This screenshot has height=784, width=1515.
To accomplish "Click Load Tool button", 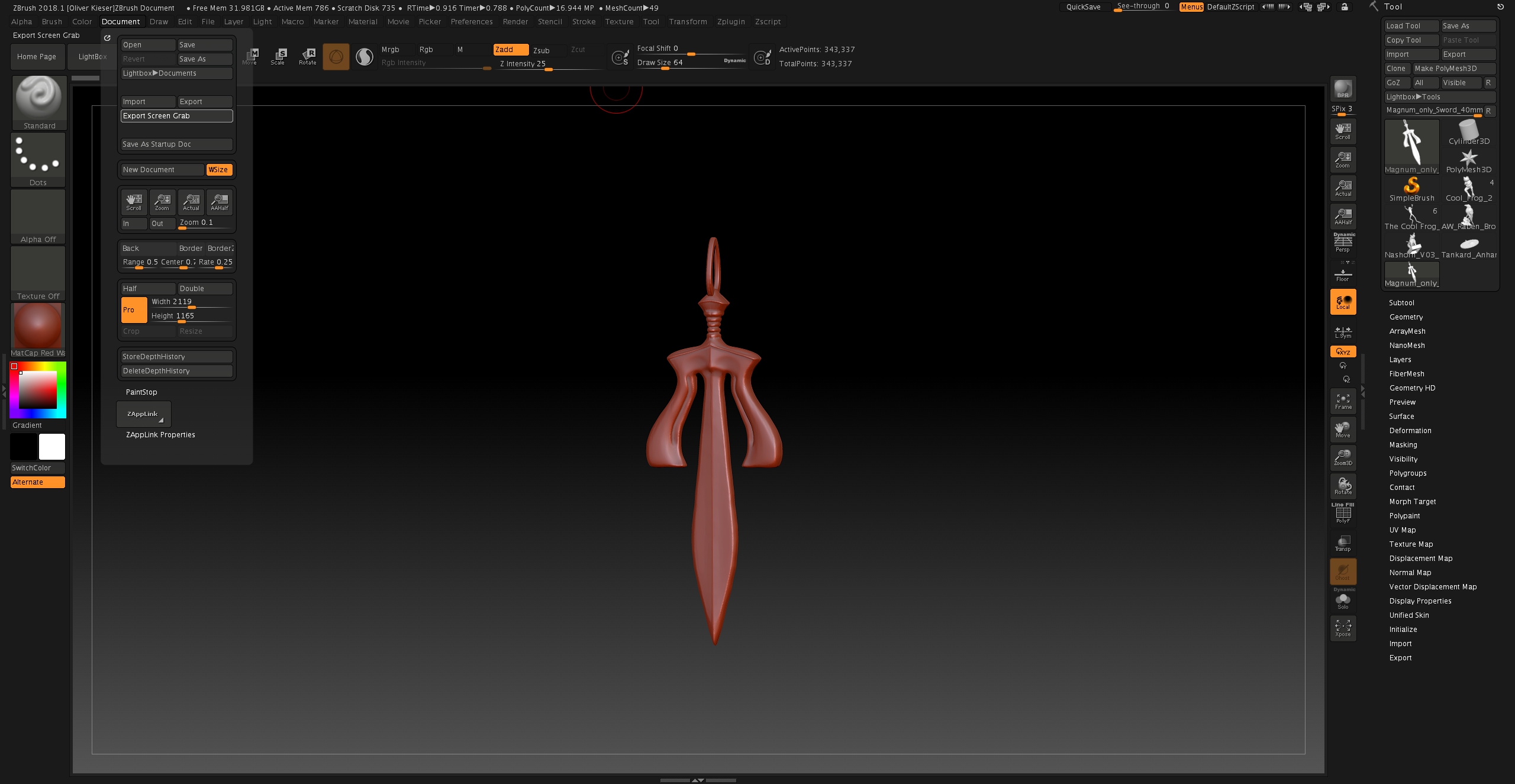I will (1411, 26).
